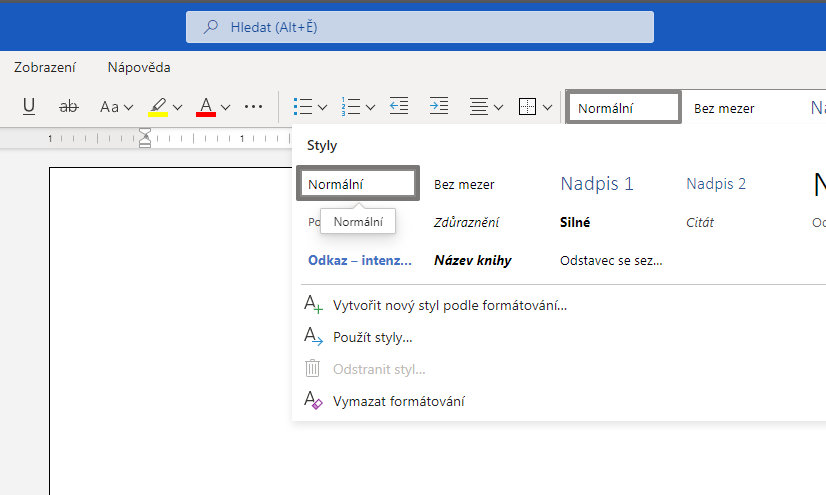Increase paragraph indent
826x495 pixels.
coord(438,106)
